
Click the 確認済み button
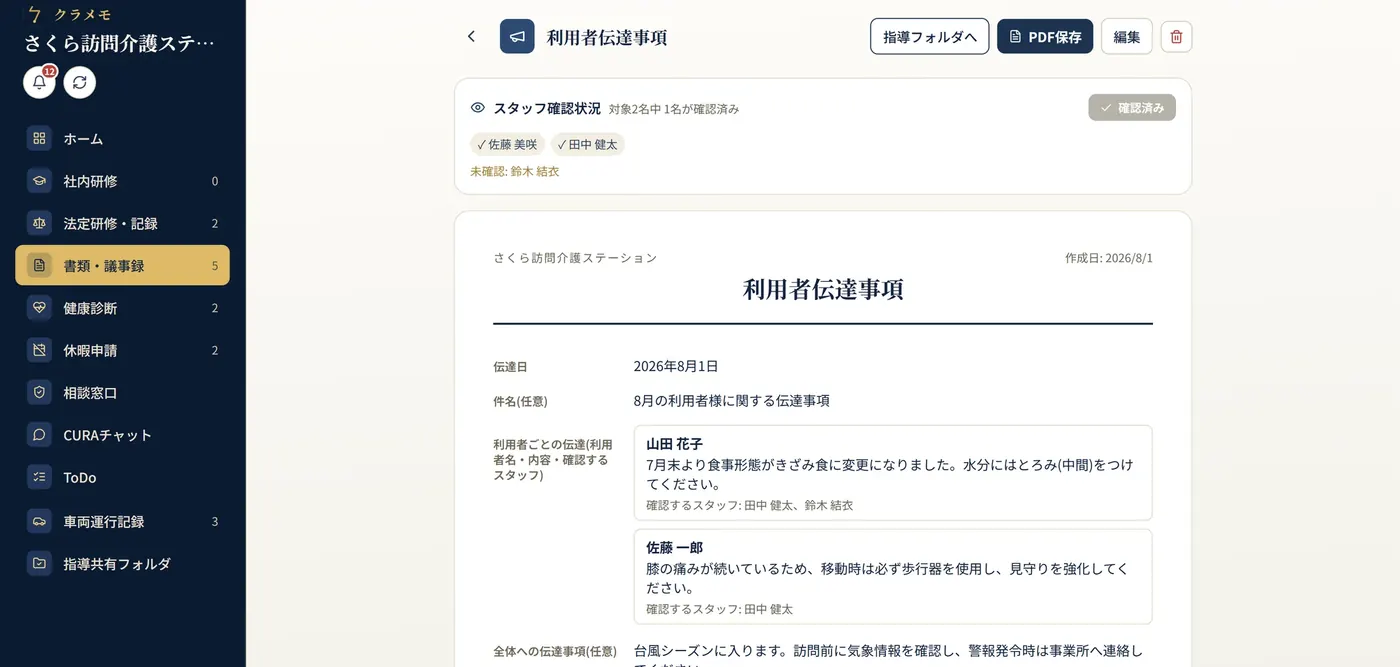pyautogui.click(x=1132, y=108)
